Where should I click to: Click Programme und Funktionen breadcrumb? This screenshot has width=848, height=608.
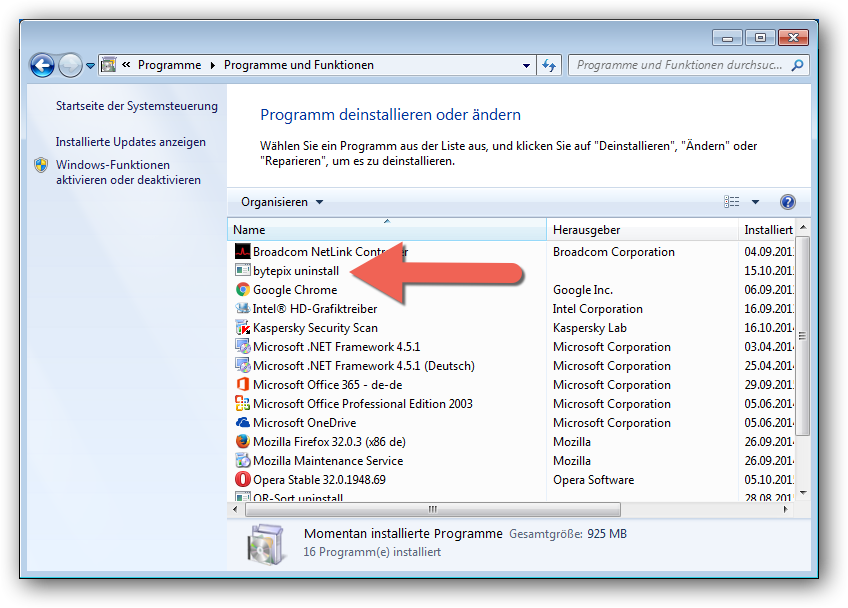coord(299,65)
